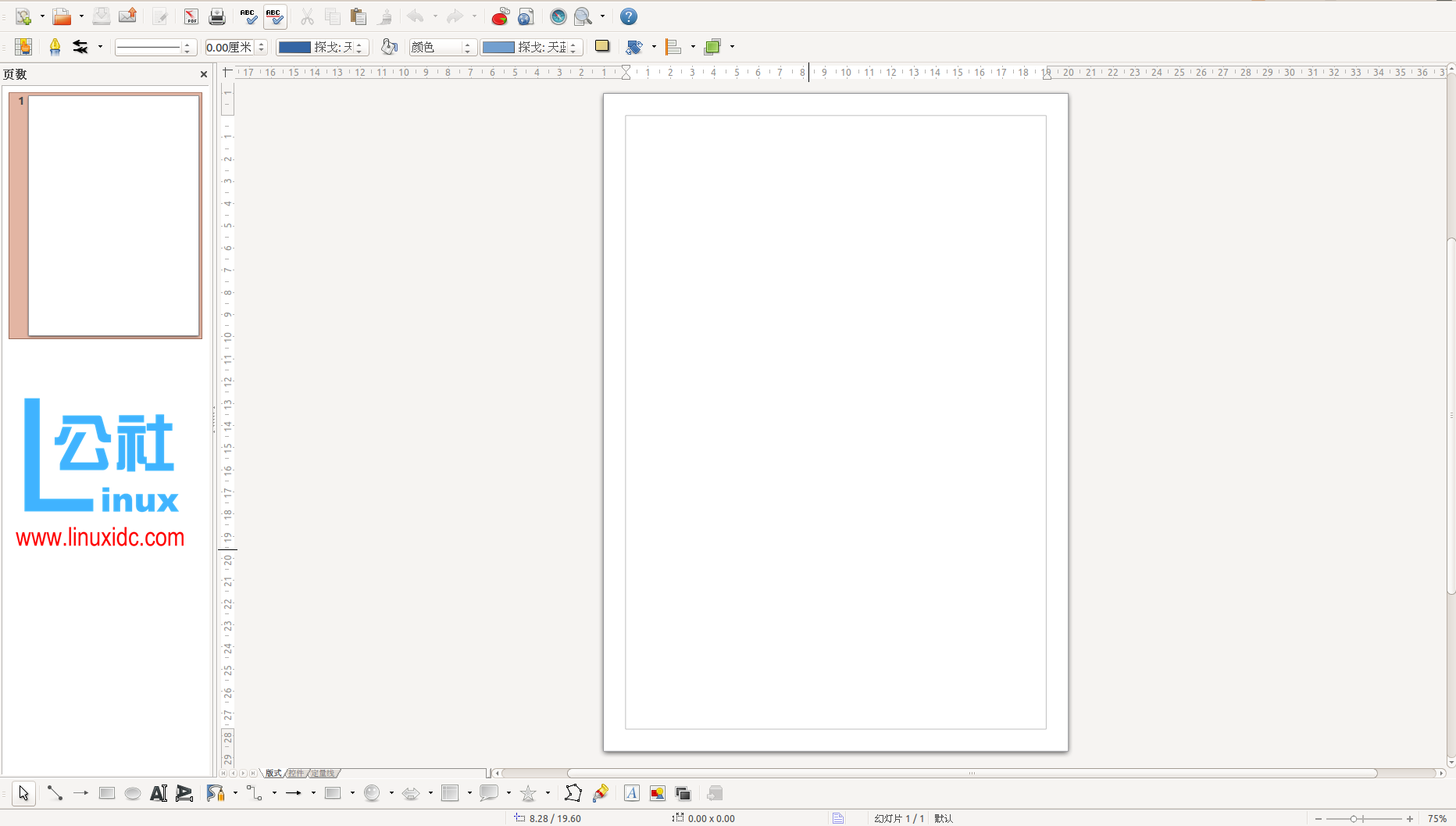This screenshot has height=826, width=1456.
Task: Choose the Line with arrow tool
Action: coord(80,793)
